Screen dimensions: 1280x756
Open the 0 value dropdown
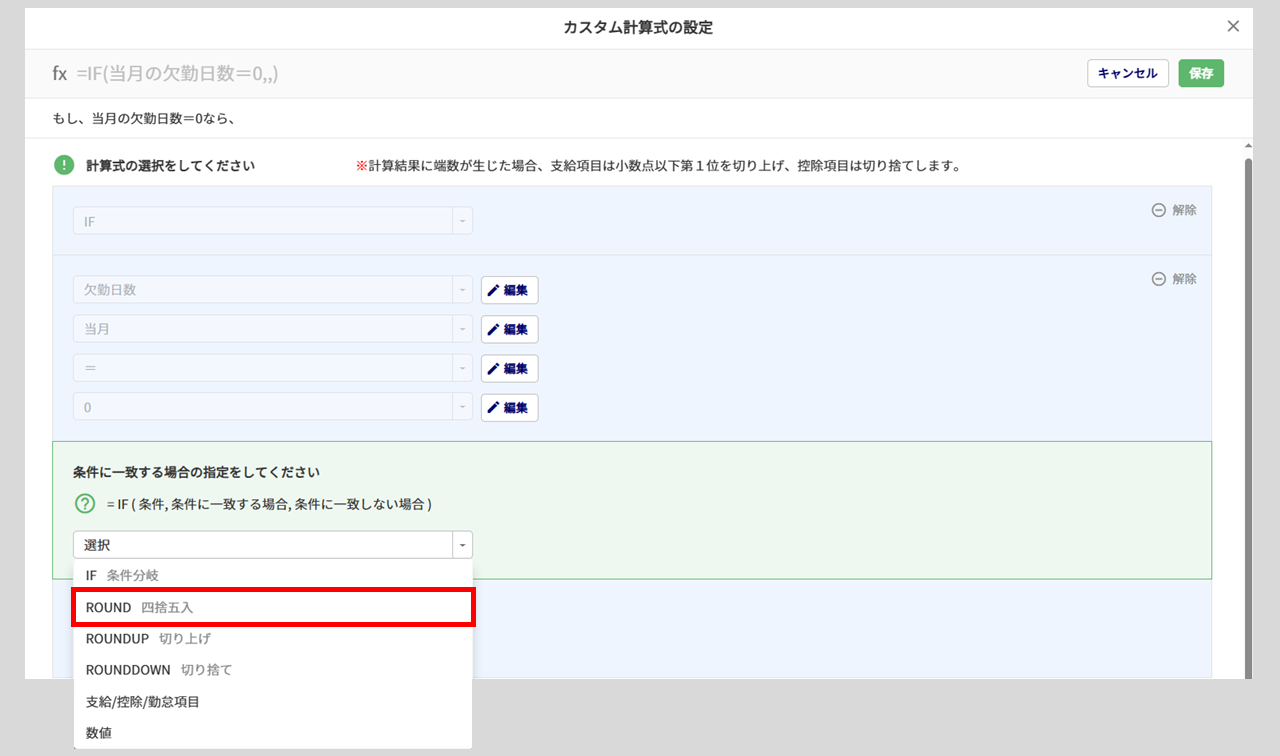click(x=273, y=408)
